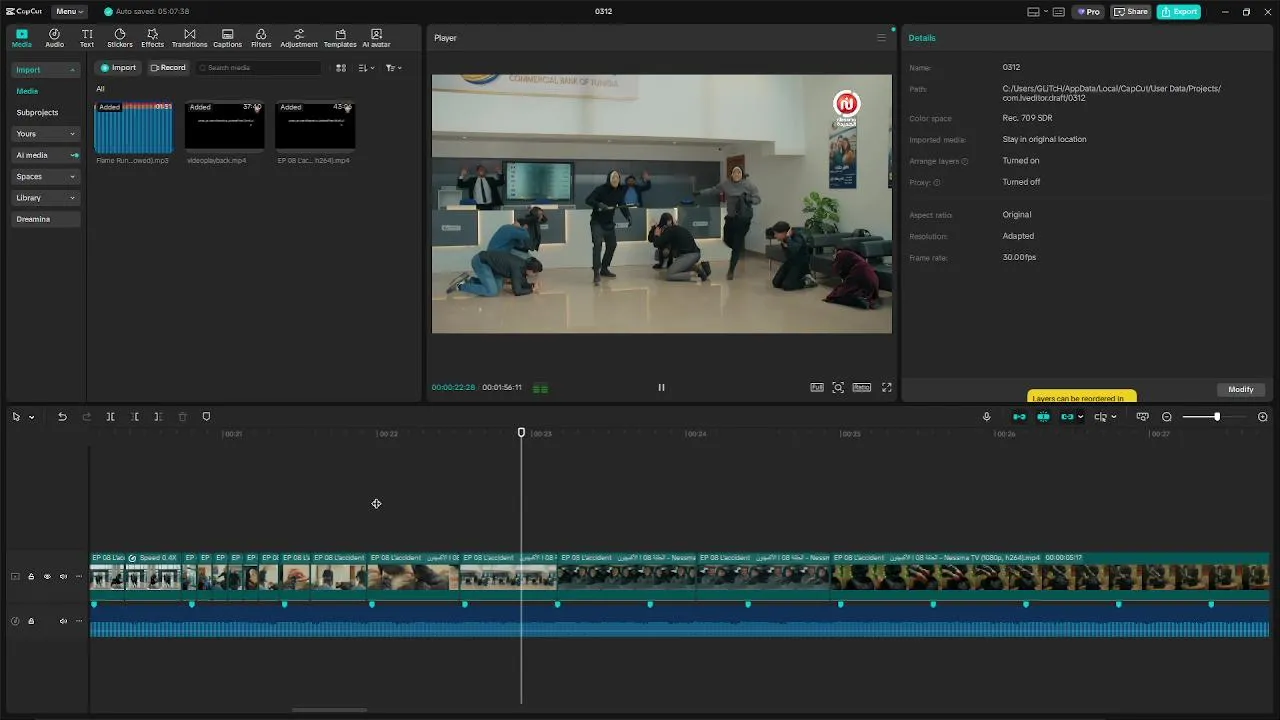1280x720 pixels.
Task: Click the timeline cover/subtitle icon
Action: click(1142, 417)
